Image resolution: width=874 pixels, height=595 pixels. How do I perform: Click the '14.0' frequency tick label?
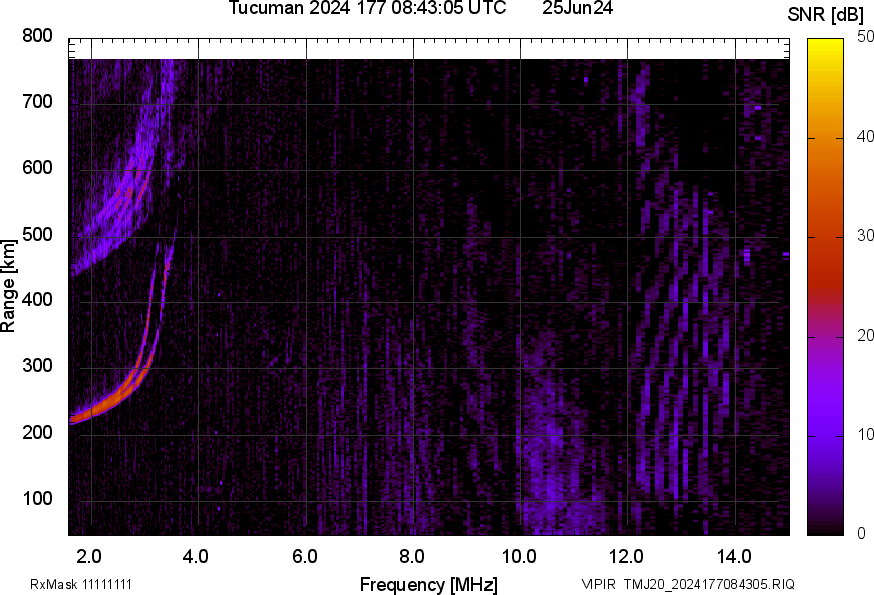[x=734, y=556]
